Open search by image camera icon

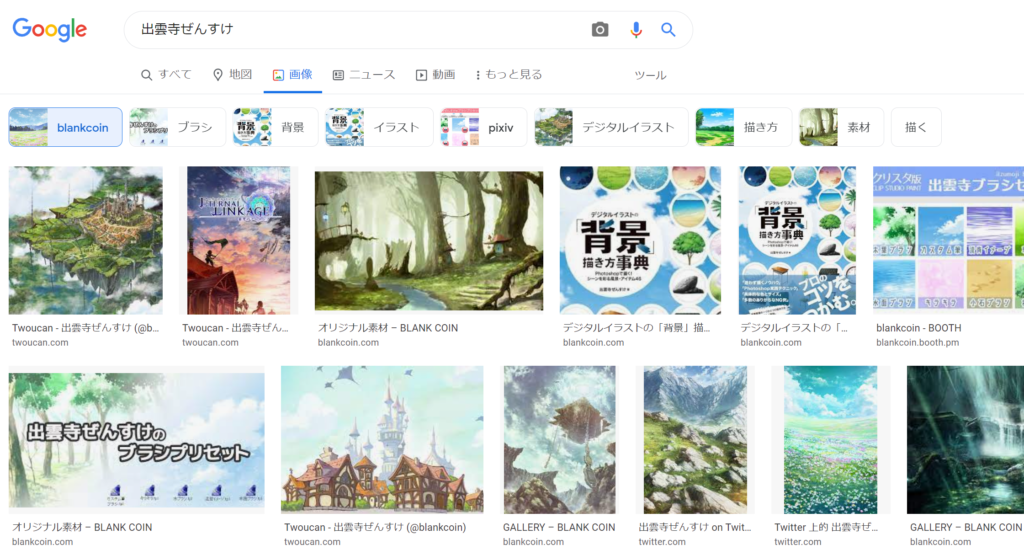pyautogui.click(x=600, y=29)
